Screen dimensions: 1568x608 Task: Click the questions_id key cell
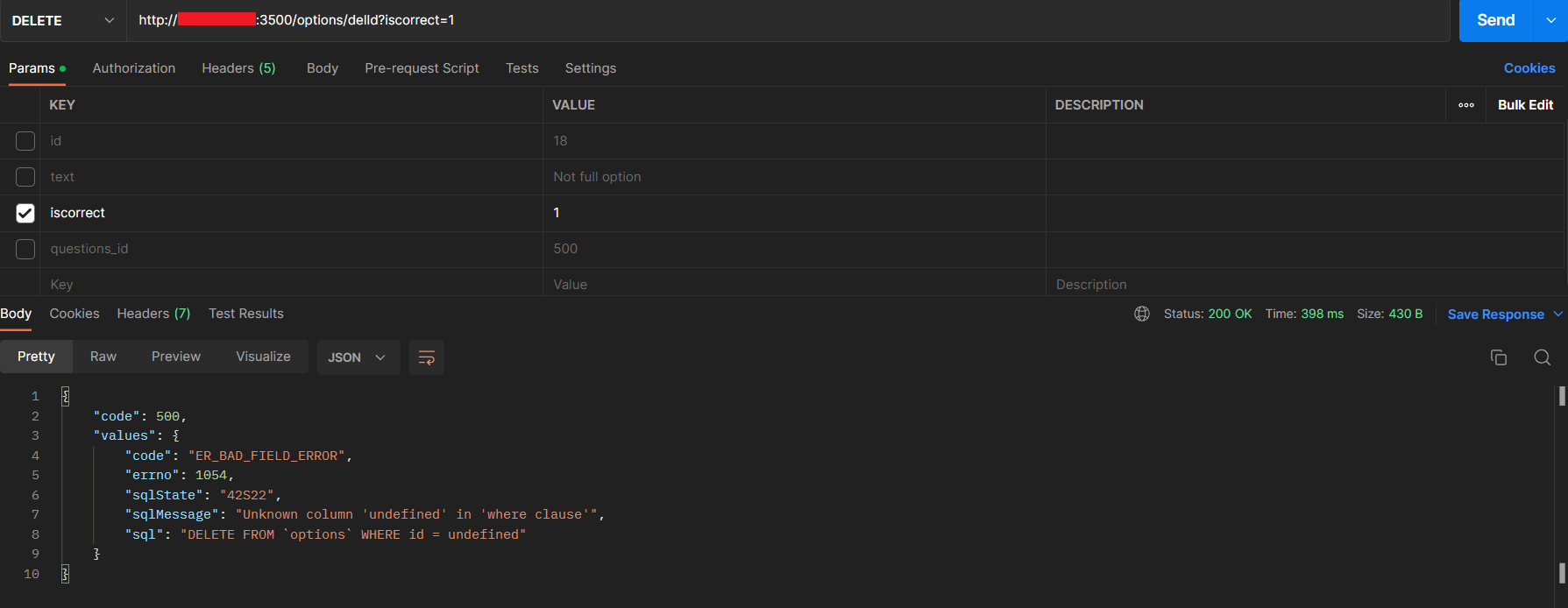[x=291, y=249]
